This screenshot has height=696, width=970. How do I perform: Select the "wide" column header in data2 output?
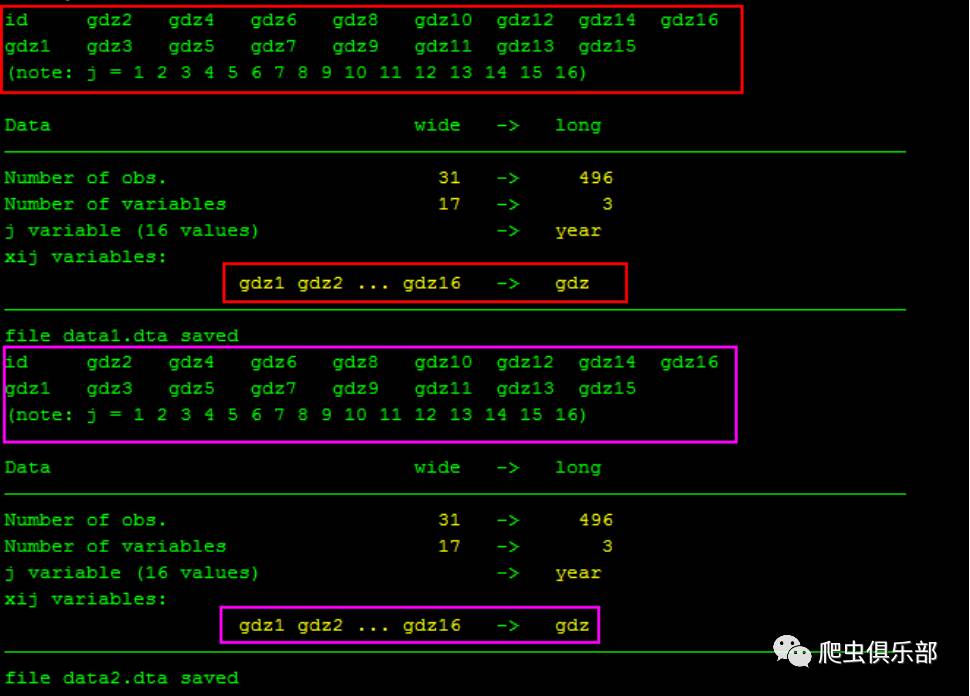pos(437,468)
